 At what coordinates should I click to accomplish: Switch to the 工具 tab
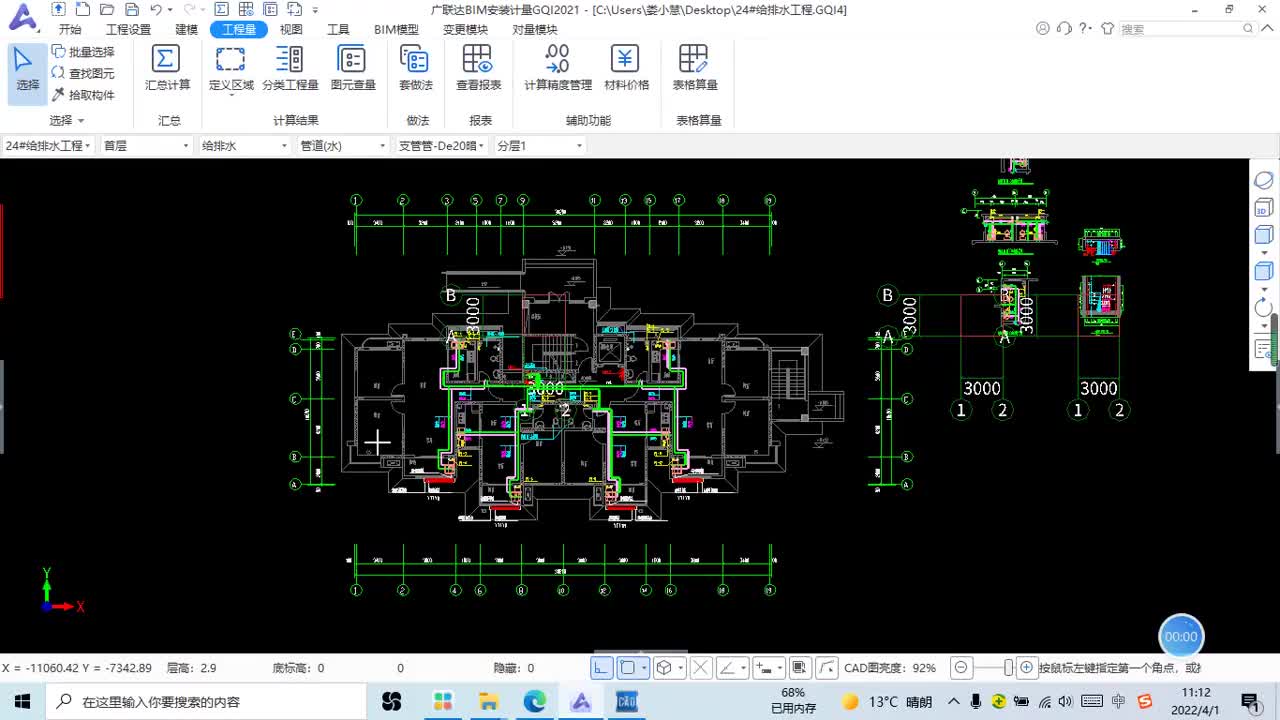(338, 30)
